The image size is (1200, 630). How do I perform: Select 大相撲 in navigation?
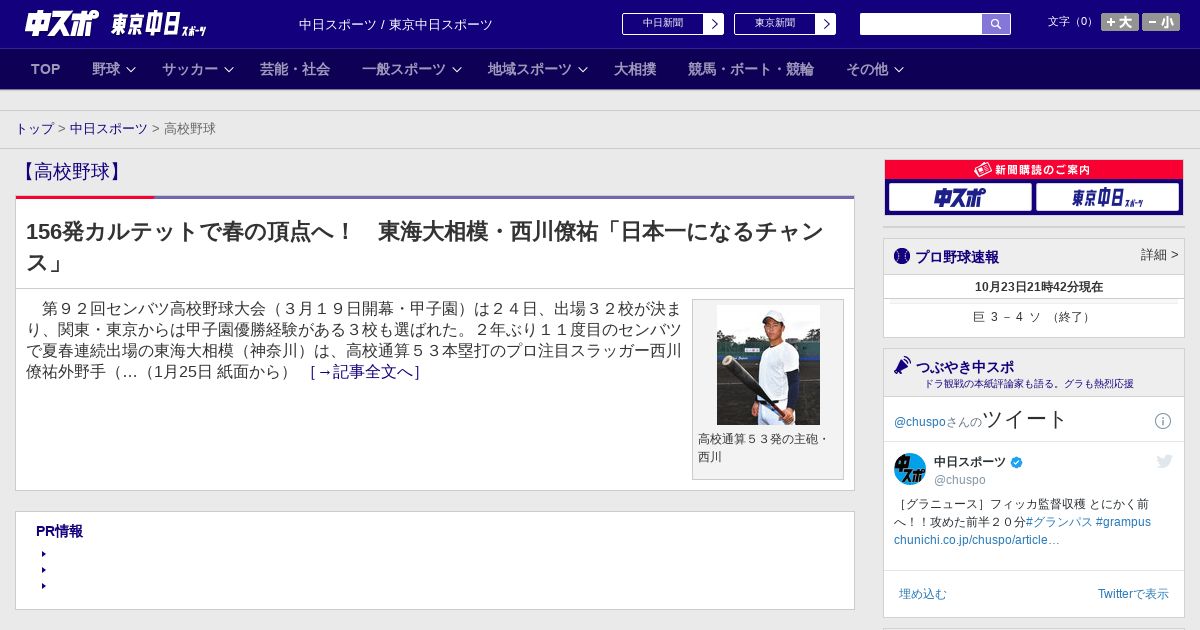635,69
